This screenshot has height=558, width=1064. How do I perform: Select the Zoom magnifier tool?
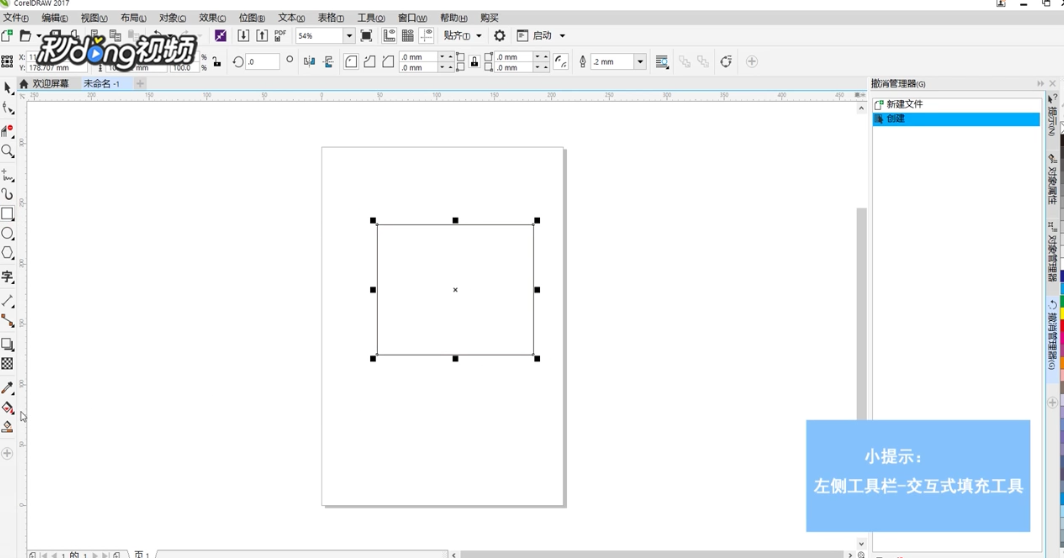(x=7, y=151)
